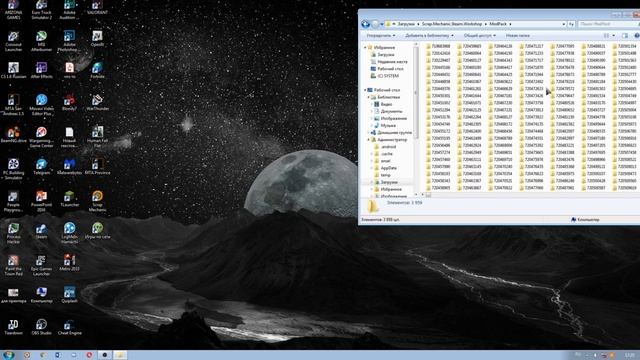Open Добавить в библиотеку dropdown
Viewport: 640px width, 360px height.
click(x=429, y=36)
